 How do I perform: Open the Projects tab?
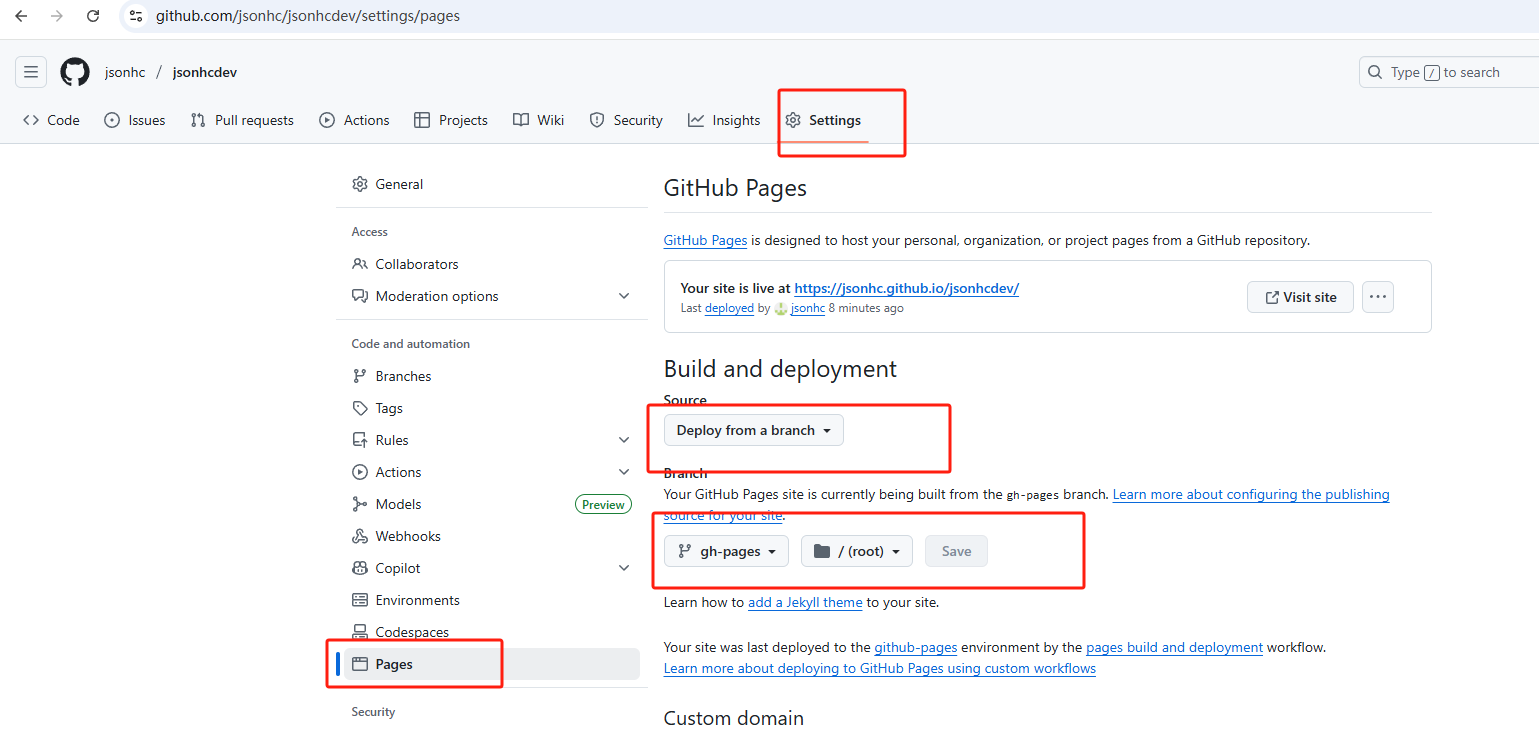pyautogui.click(x=451, y=120)
